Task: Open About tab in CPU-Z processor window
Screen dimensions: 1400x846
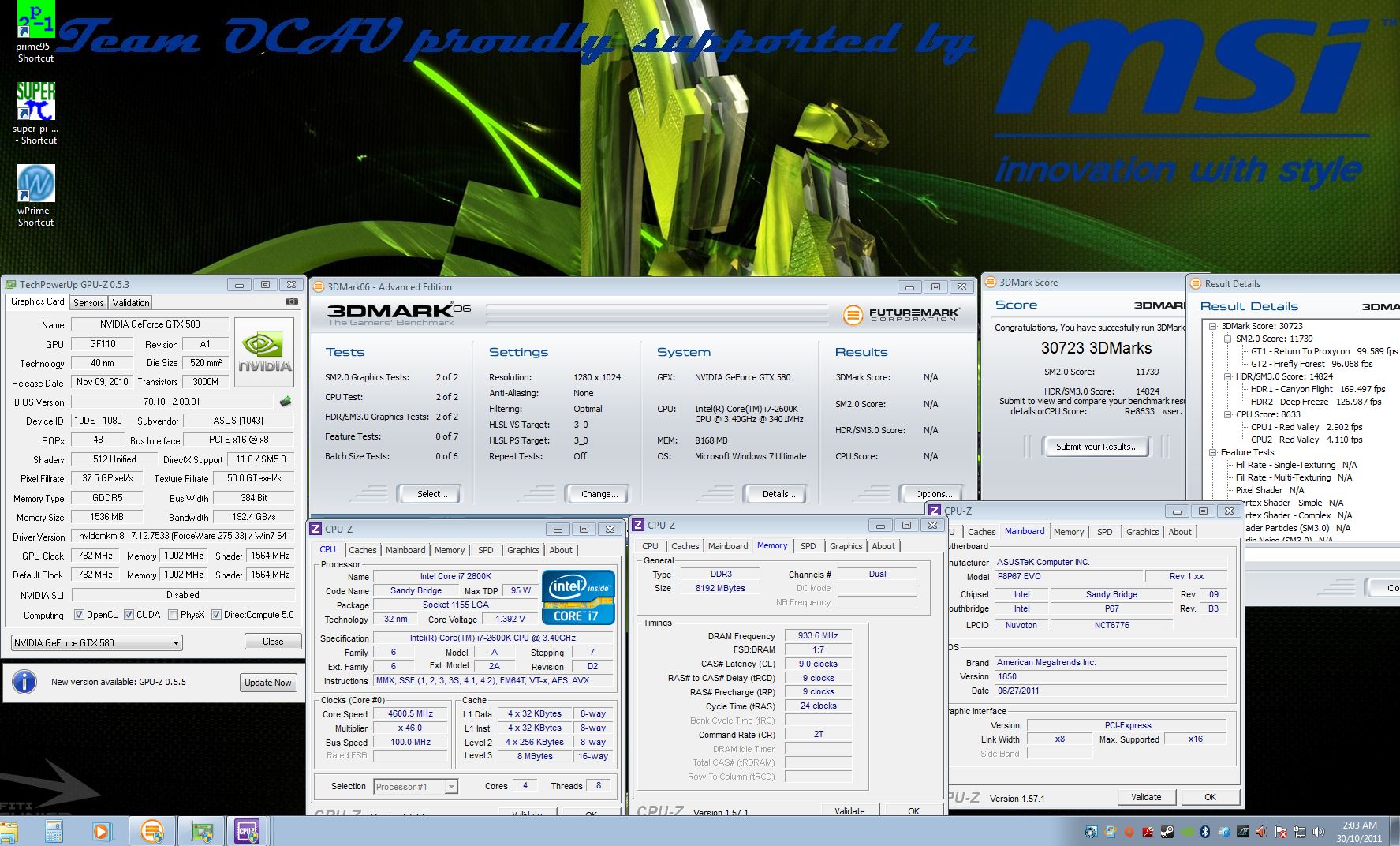Action: 561,550
